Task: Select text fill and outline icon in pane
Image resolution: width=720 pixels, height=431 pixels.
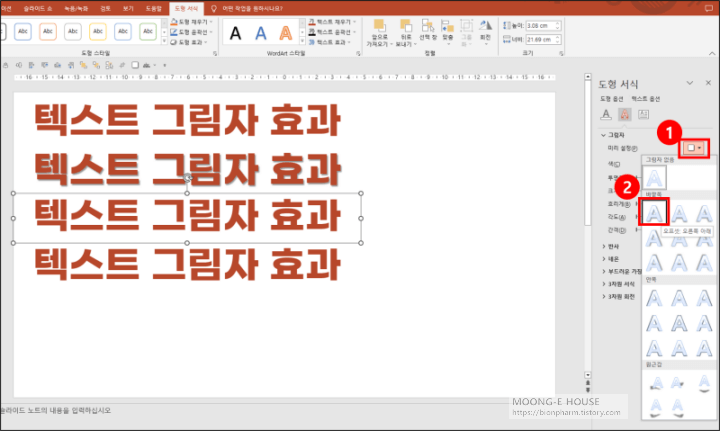Action: (x=606, y=114)
